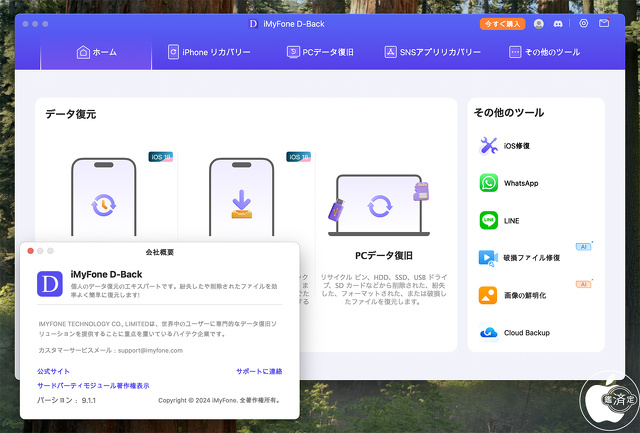Click the orange AI badge beside 画像の鮮明化
Screen dimensions: 640x433
tap(584, 284)
